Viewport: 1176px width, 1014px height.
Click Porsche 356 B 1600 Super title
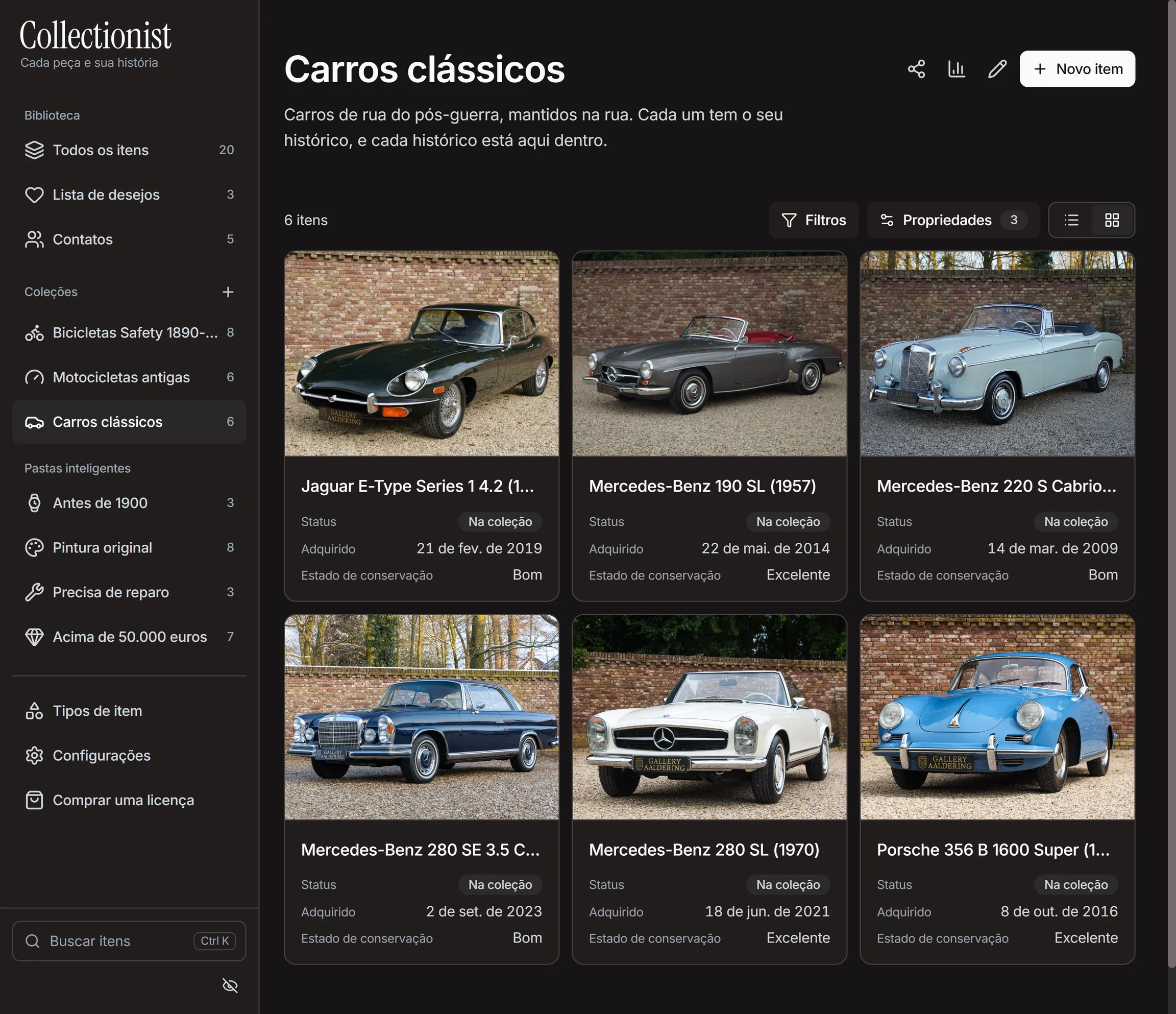pyautogui.click(x=993, y=850)
